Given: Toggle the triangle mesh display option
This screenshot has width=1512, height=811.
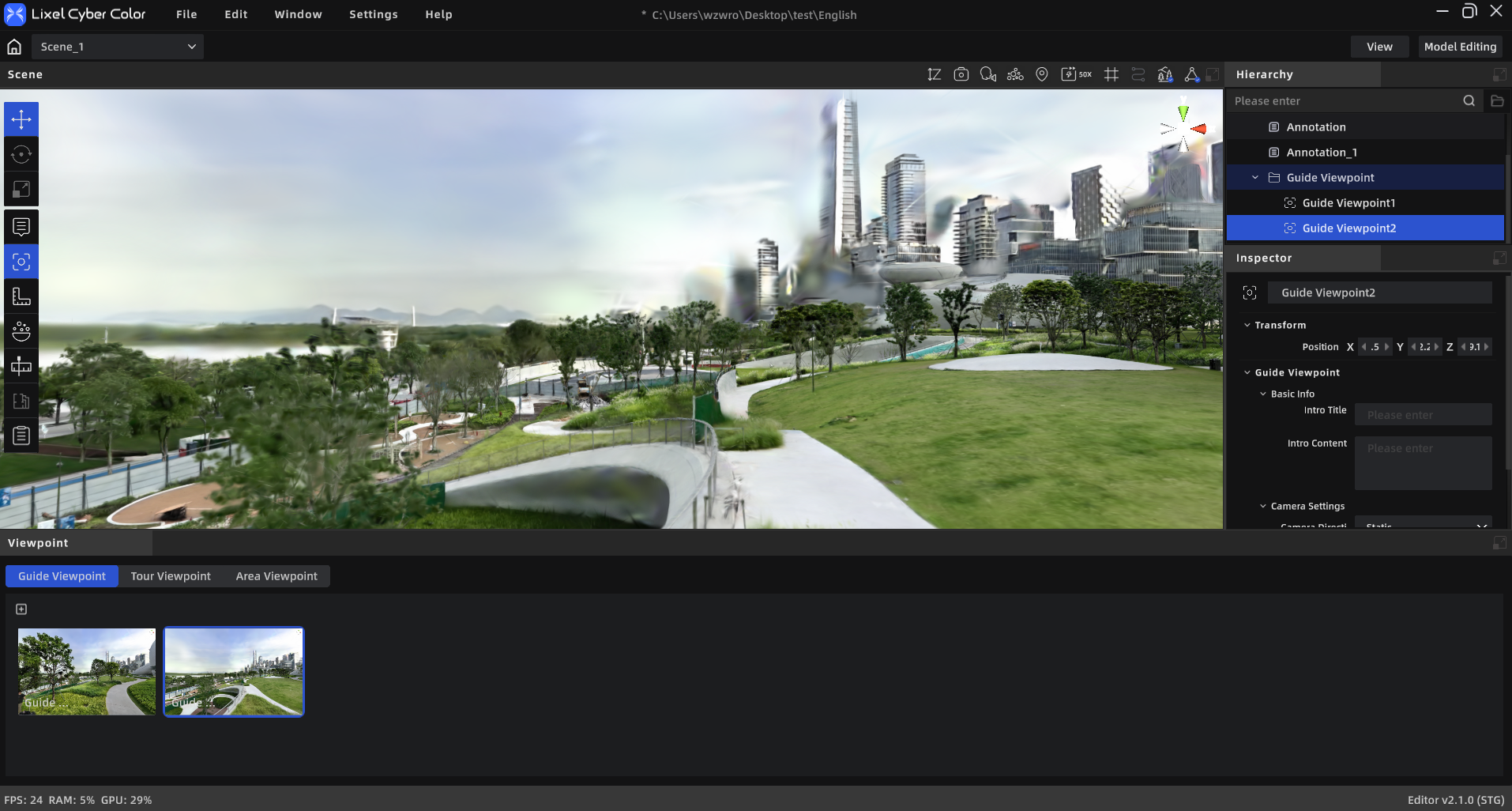Looking at the screenshot, I should 1191,74.
